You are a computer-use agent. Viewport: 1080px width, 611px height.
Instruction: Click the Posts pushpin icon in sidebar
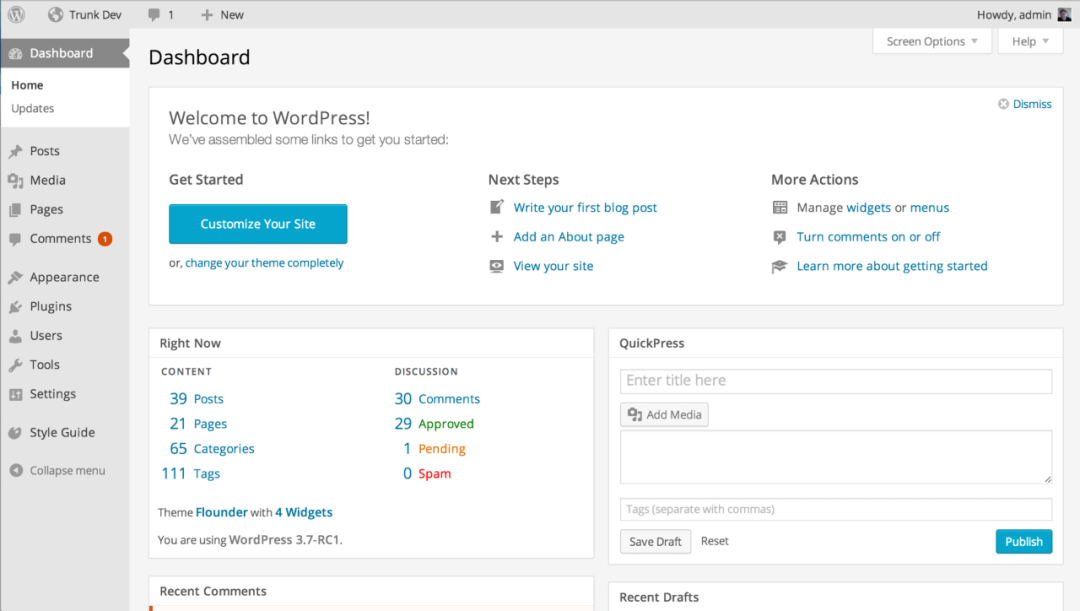(x=15, y=151)
